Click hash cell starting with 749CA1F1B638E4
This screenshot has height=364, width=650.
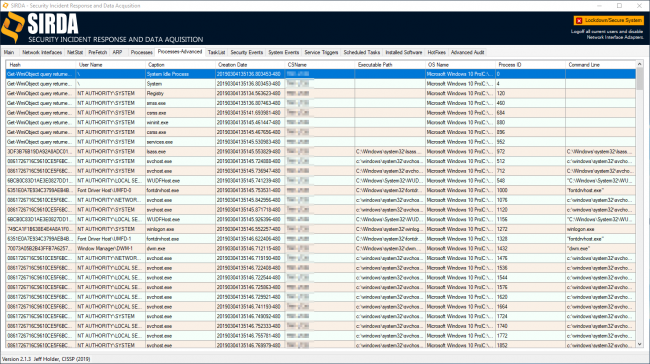[41, 229]
